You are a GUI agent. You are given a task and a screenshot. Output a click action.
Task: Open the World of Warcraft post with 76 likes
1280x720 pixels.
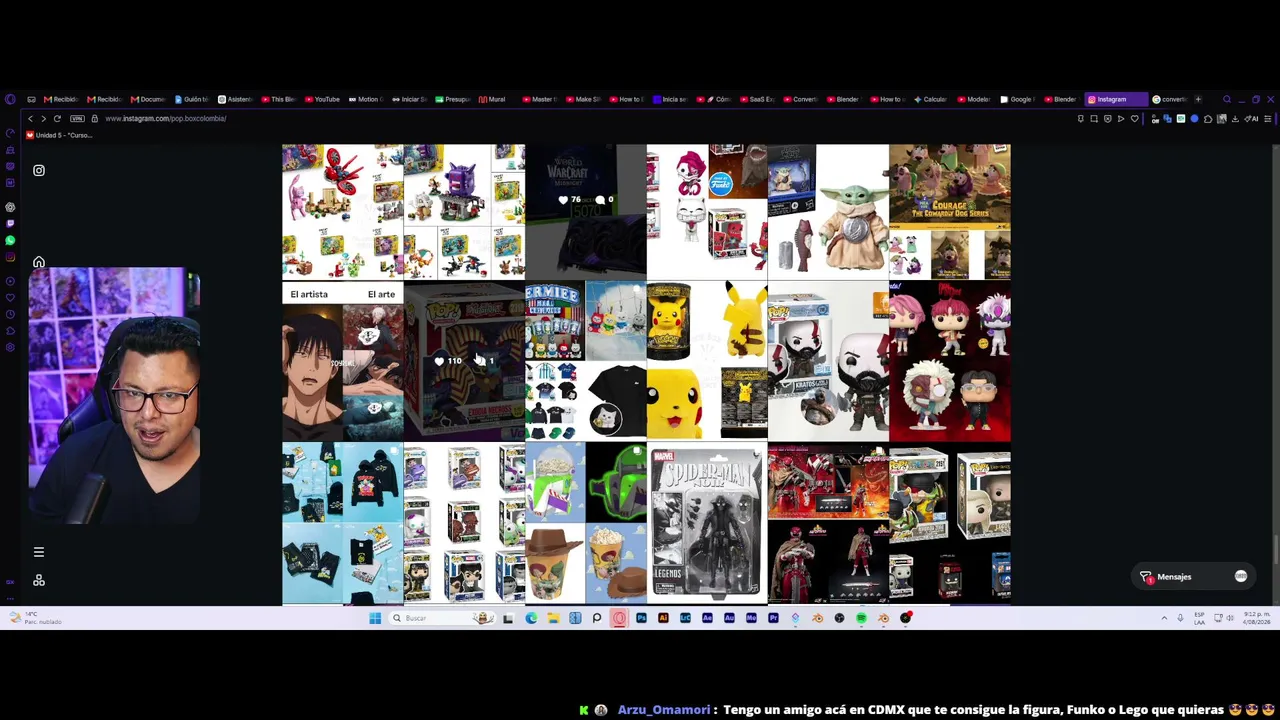585,211
